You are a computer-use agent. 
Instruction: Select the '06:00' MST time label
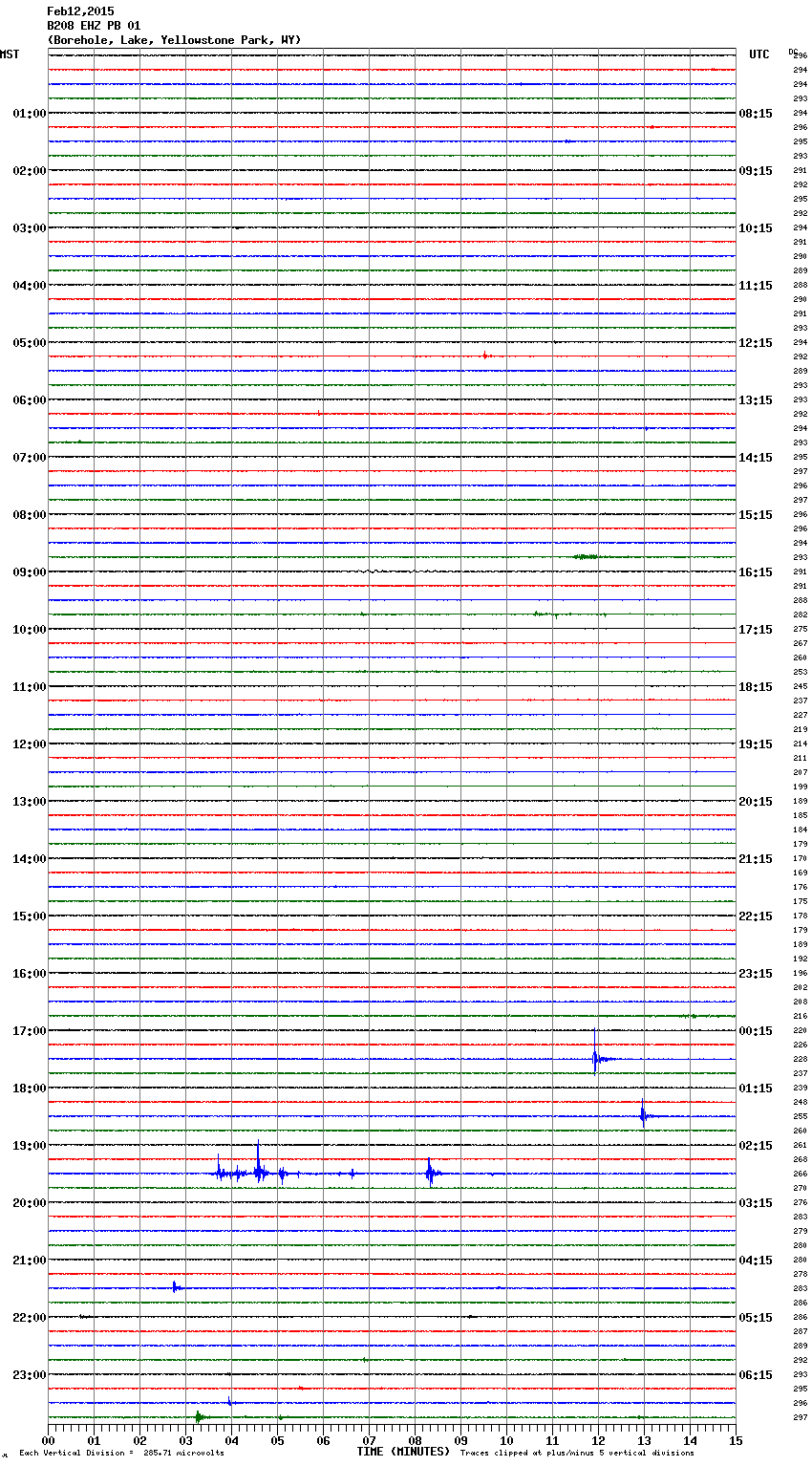click(30, 400)
